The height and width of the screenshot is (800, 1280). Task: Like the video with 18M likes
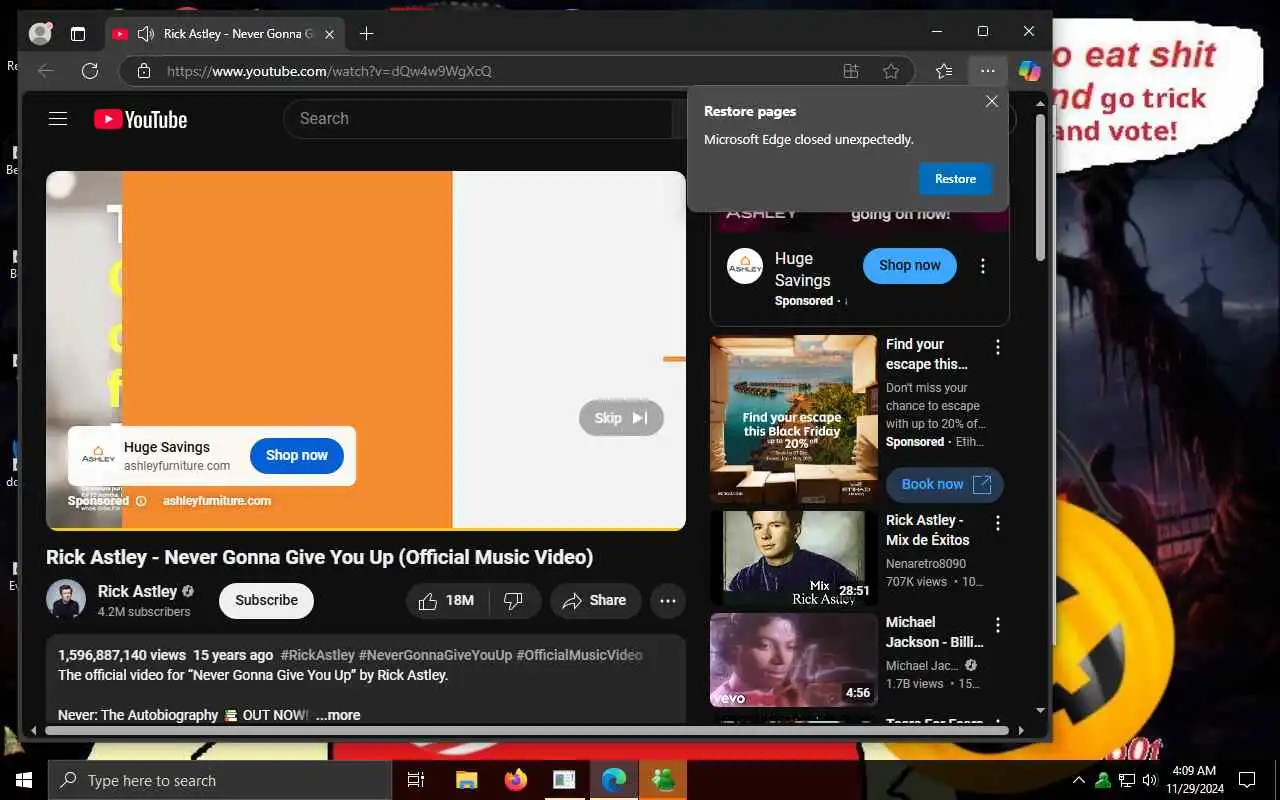pyautogui.click(x=447, y=601)
